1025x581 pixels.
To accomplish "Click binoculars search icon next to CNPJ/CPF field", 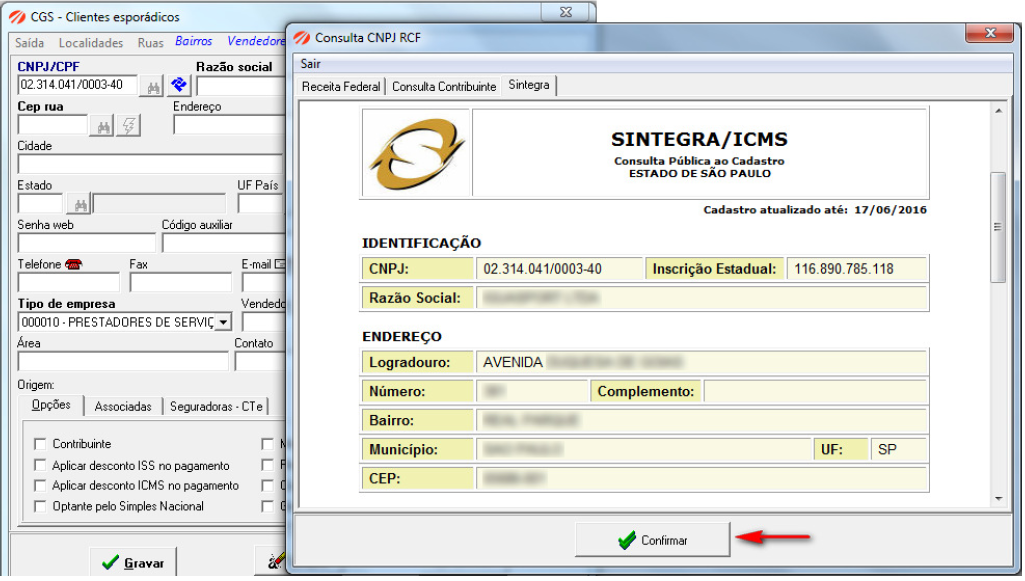I will click(153, 86).
